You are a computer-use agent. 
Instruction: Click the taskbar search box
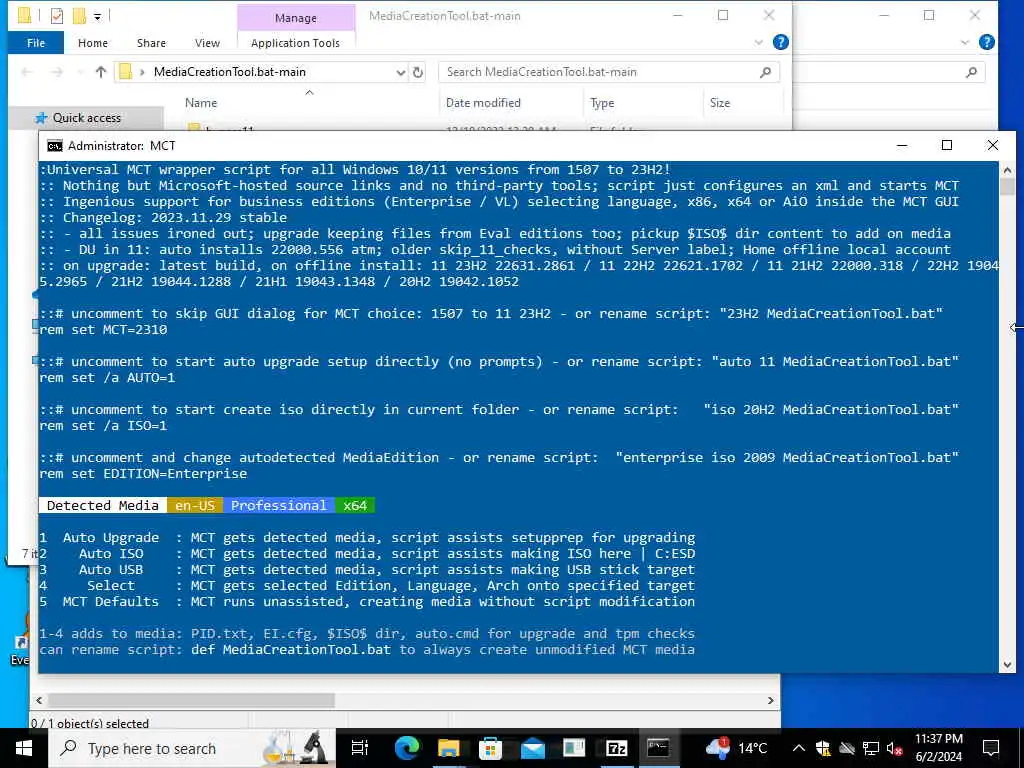pos(191,748)
